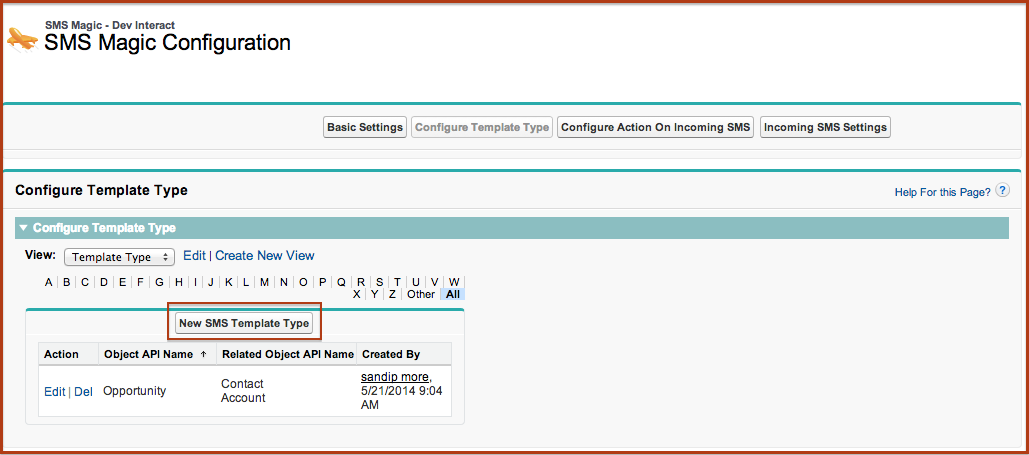This screenshot has height=455, width=1029.
Task: Filter list by letter S
Action: (x=380, y=282)
